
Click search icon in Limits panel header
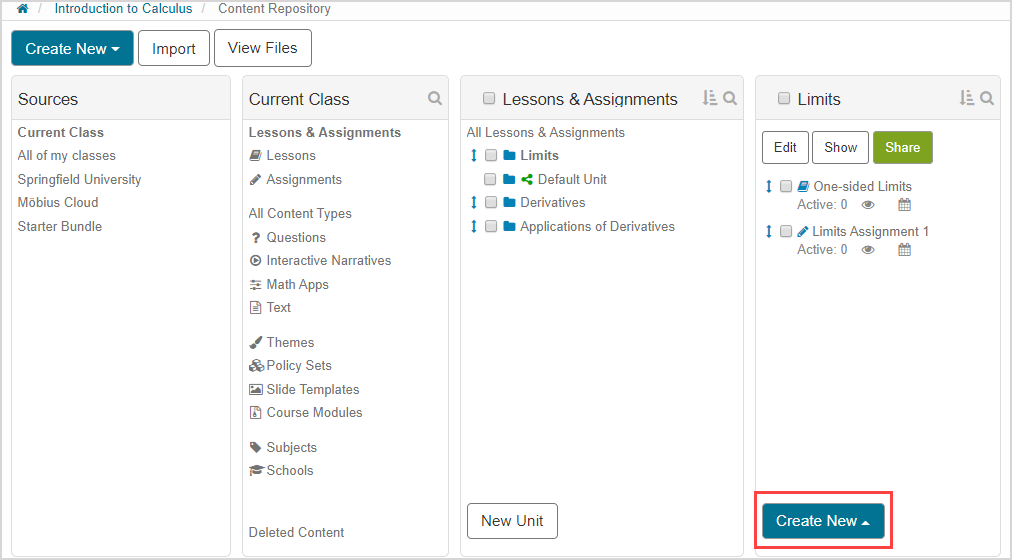tap(987, 98)
